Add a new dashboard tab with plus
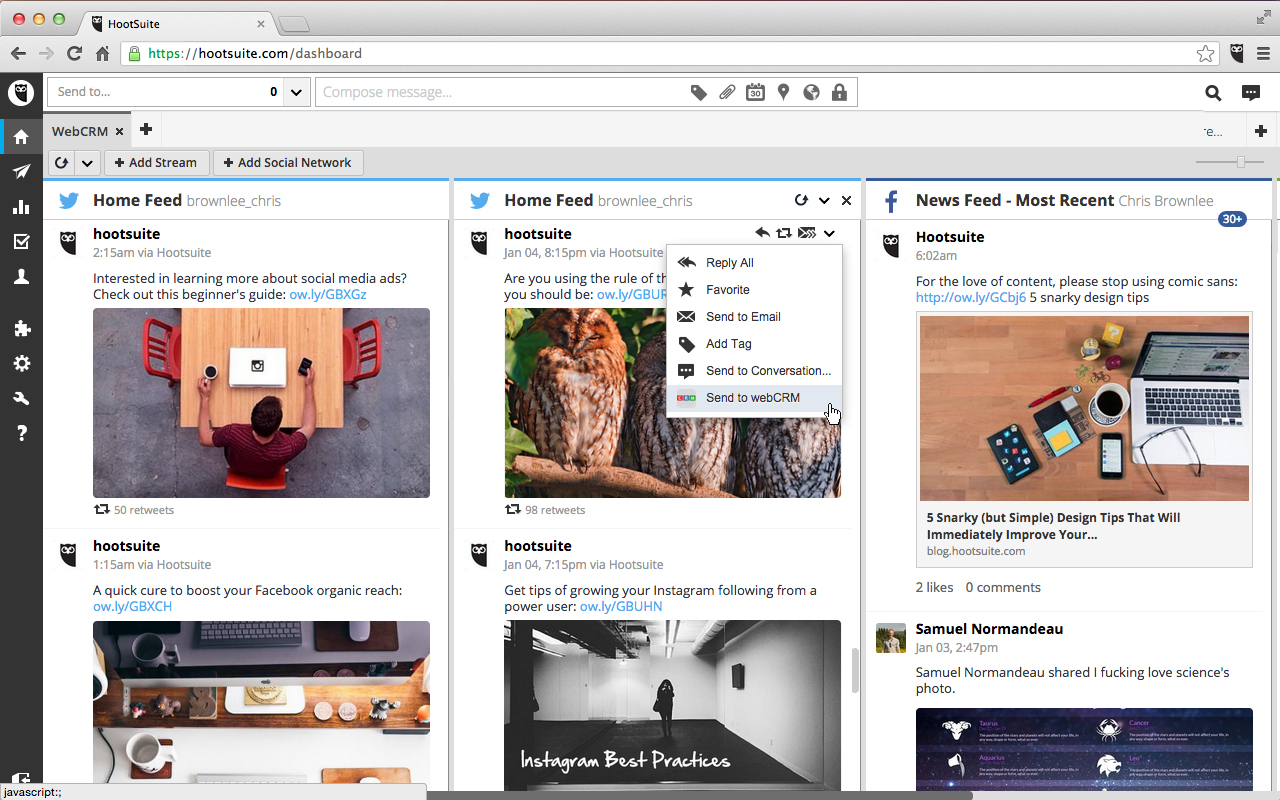This screenshot has height=800, width=1280. coord(146,129)
